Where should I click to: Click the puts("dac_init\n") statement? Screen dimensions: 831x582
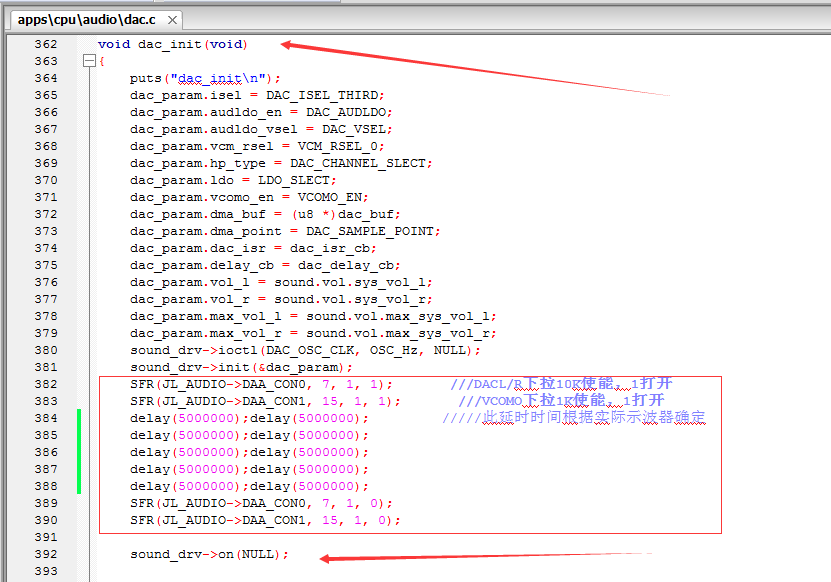tap(205, 78)
